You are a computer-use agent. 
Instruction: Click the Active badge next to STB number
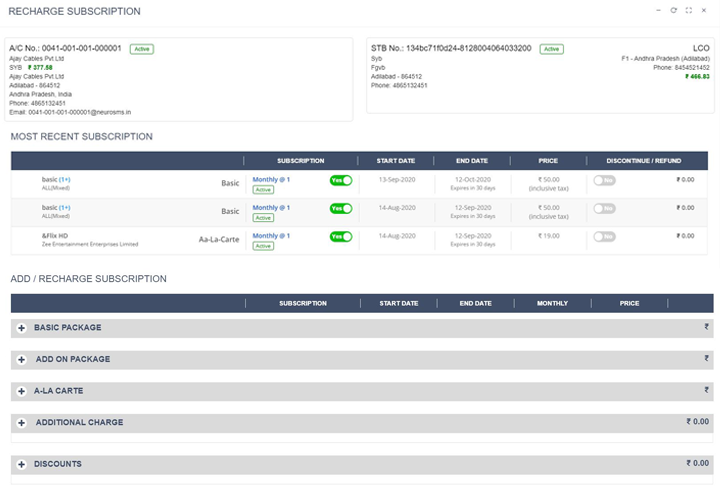pyautogui.click(x=551, y=48)
